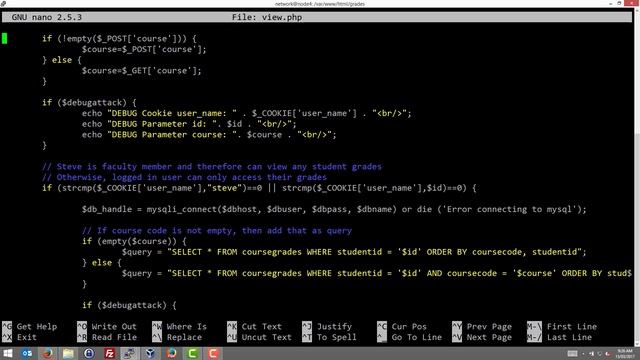The height and width of the screenshot is (360, 640).
Task: Click the Go To Line shortcut
Action: [409, 337]
